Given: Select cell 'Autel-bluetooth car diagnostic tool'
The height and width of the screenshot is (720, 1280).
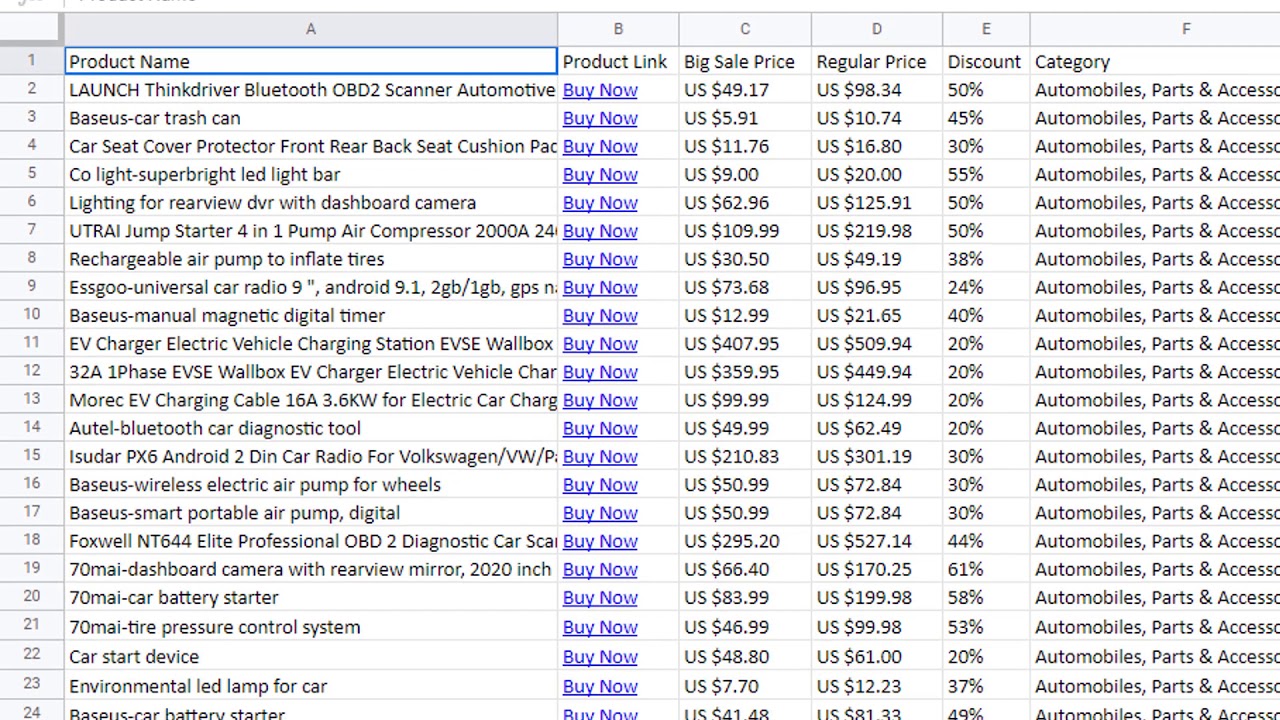Looking at the screenshot, I should pyautogui.click(x=311, y=428).
